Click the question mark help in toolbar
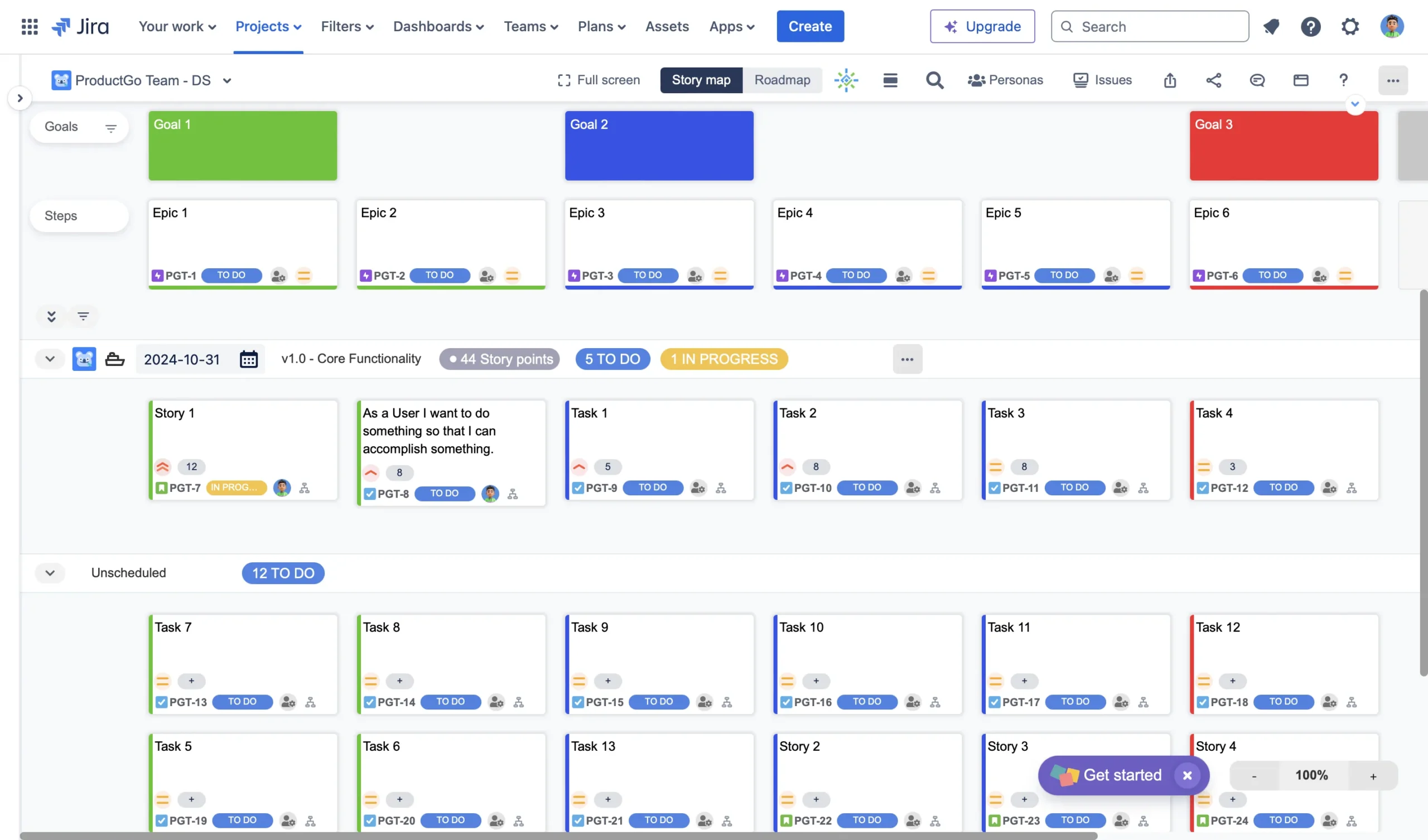Viewport: 1428px width, 840px height. click(x=1343, y=80)
